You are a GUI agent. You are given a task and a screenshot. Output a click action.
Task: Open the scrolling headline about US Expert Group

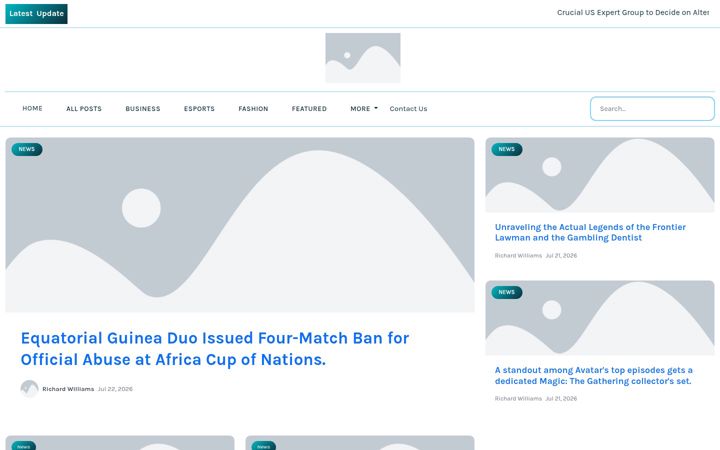point(633,13)
